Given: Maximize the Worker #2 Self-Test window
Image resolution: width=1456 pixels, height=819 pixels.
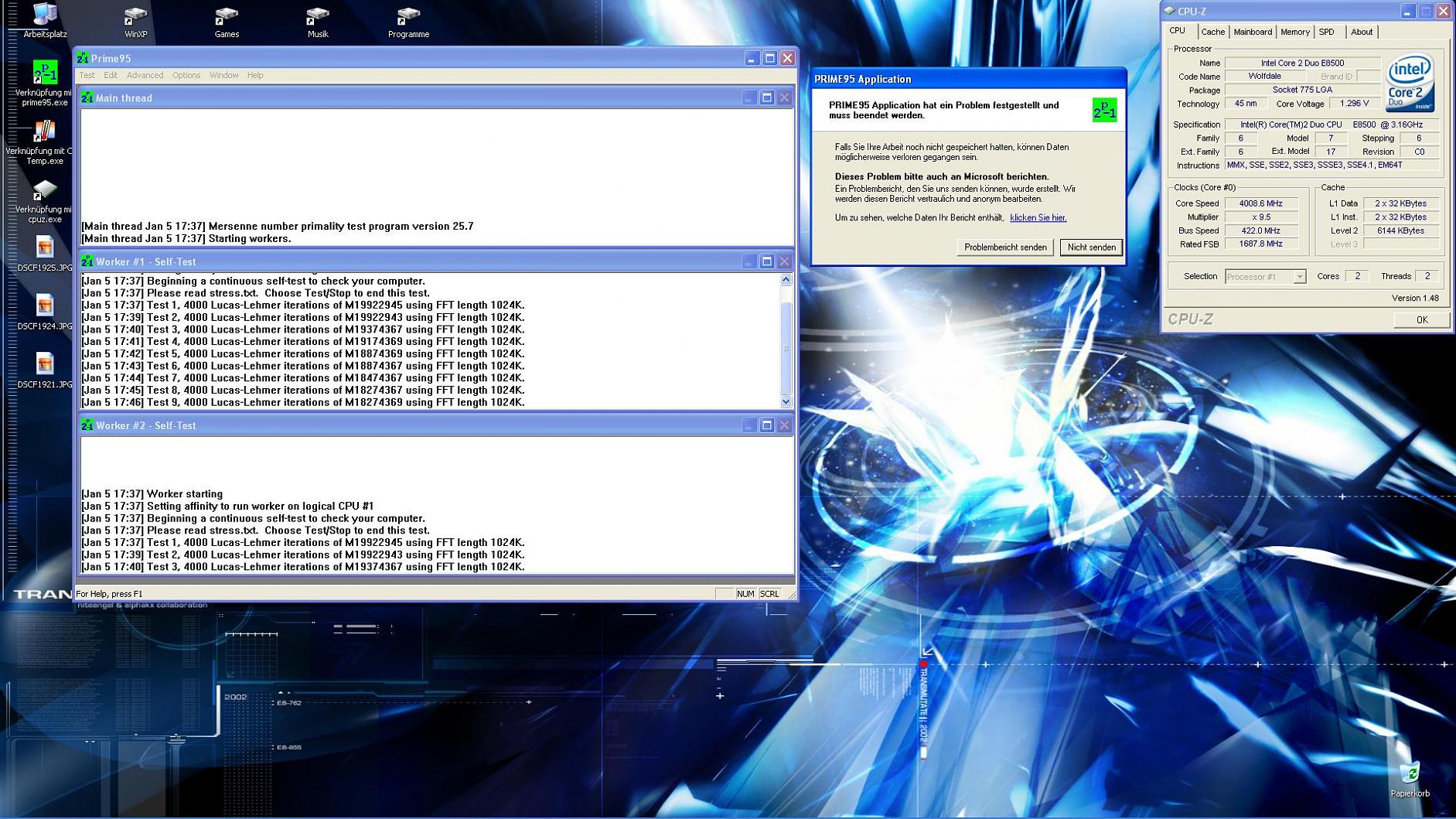Looking at the screenshot, I should pos(766,425).
